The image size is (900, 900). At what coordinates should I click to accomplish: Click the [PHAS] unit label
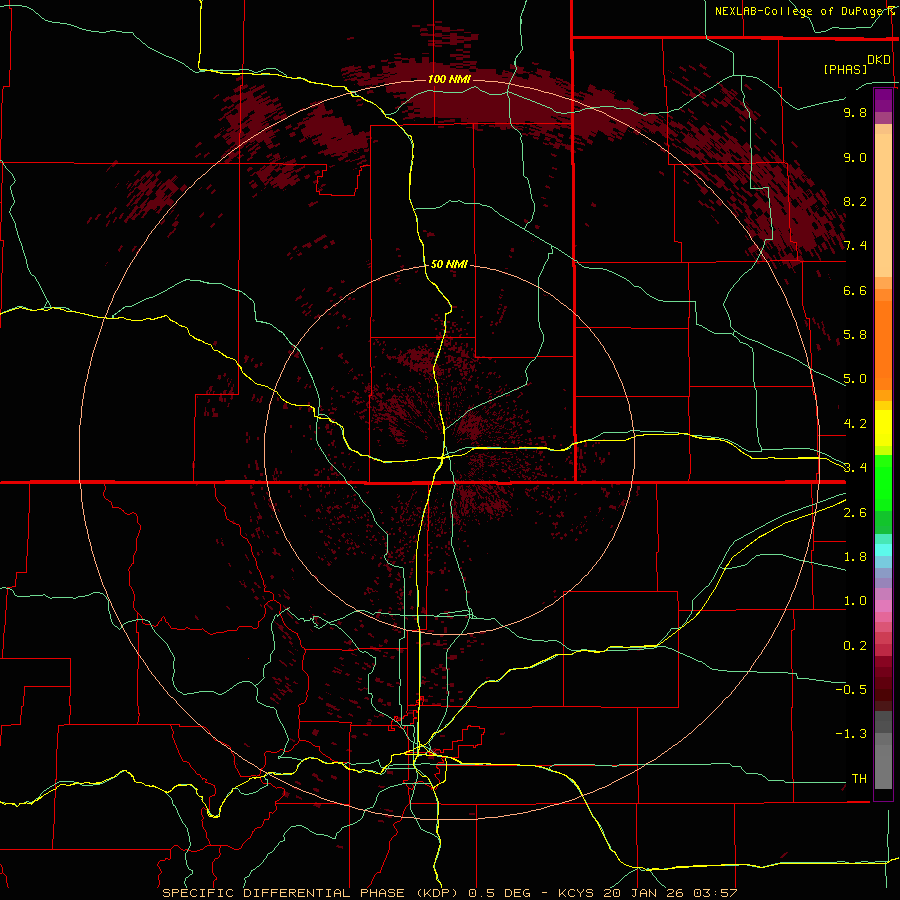[x=845, y=69]
